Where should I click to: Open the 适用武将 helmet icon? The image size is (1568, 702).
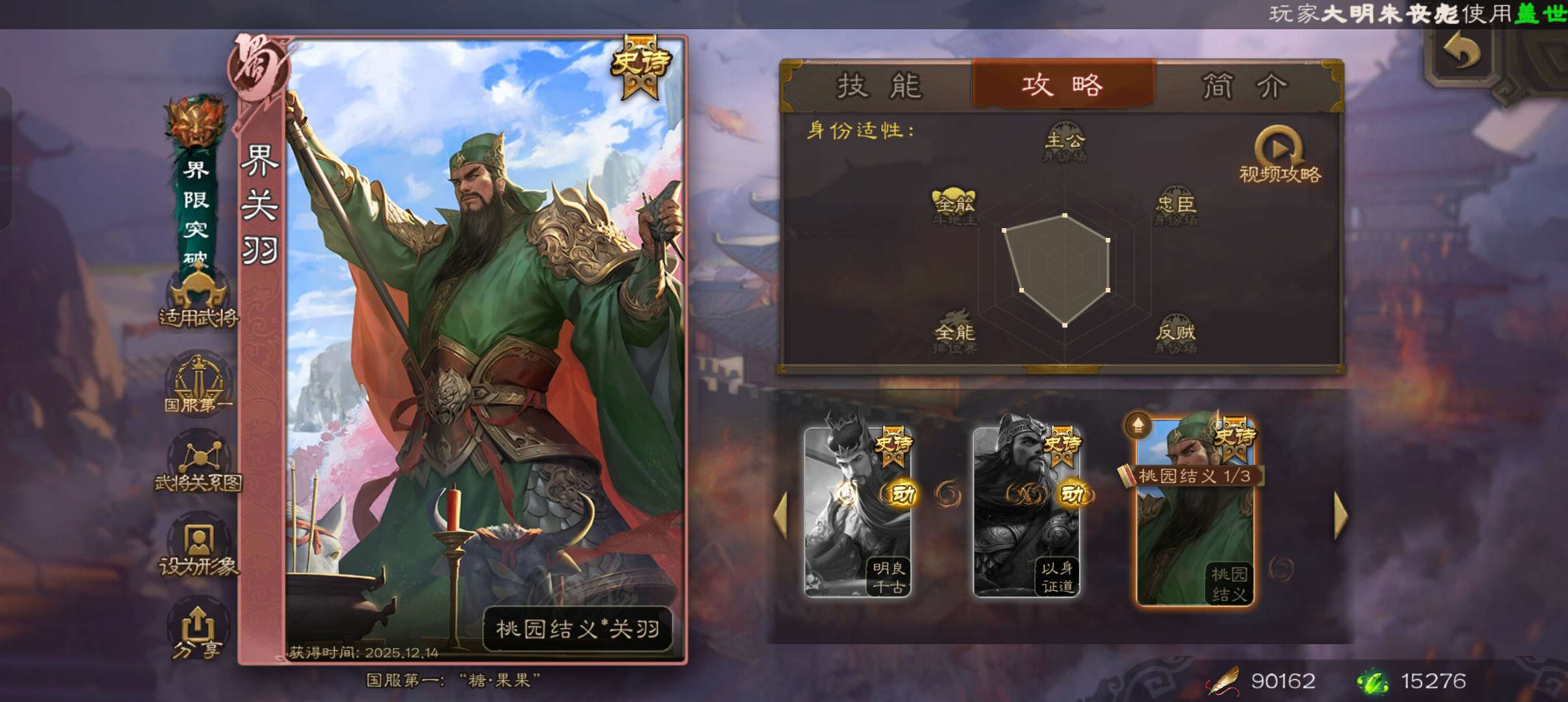pyautogui.click(x=198, y=297)
